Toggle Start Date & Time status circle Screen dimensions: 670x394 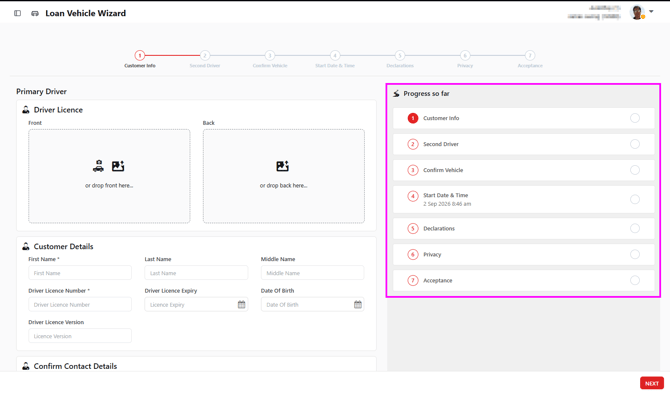(x=635, y=199)
